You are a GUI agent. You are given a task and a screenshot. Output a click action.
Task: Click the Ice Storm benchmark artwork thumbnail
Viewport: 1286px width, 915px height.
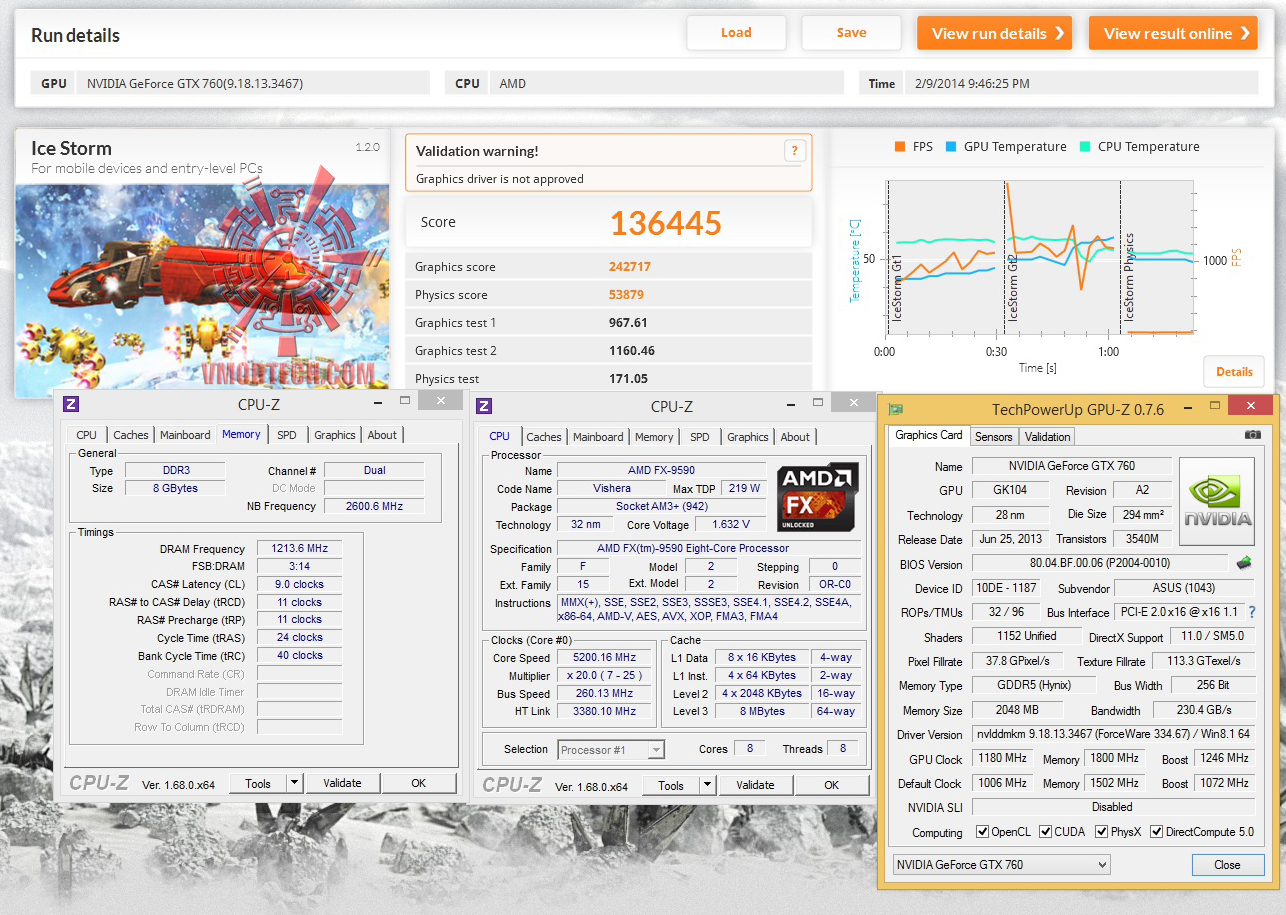click(202, 288)
